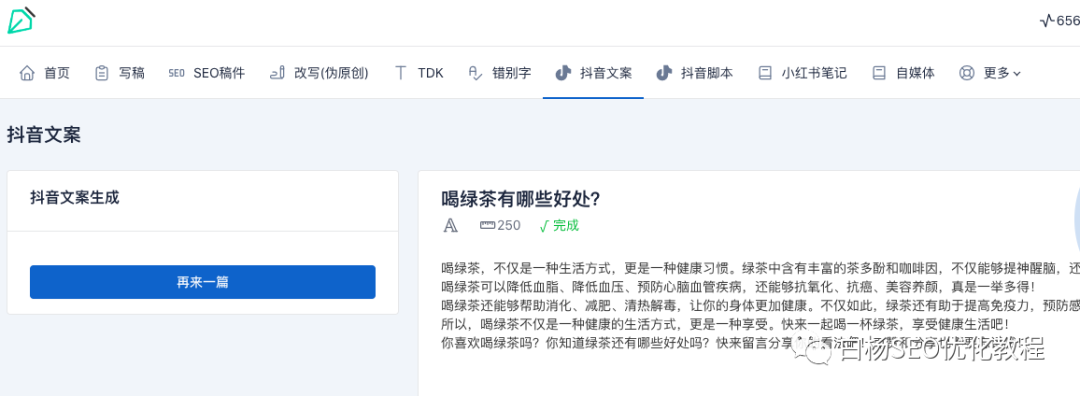Viewport: 1080px width, 396px height.
Task: Click the 抖音文案生成 panel title
Action: click(x=74, y=198)
